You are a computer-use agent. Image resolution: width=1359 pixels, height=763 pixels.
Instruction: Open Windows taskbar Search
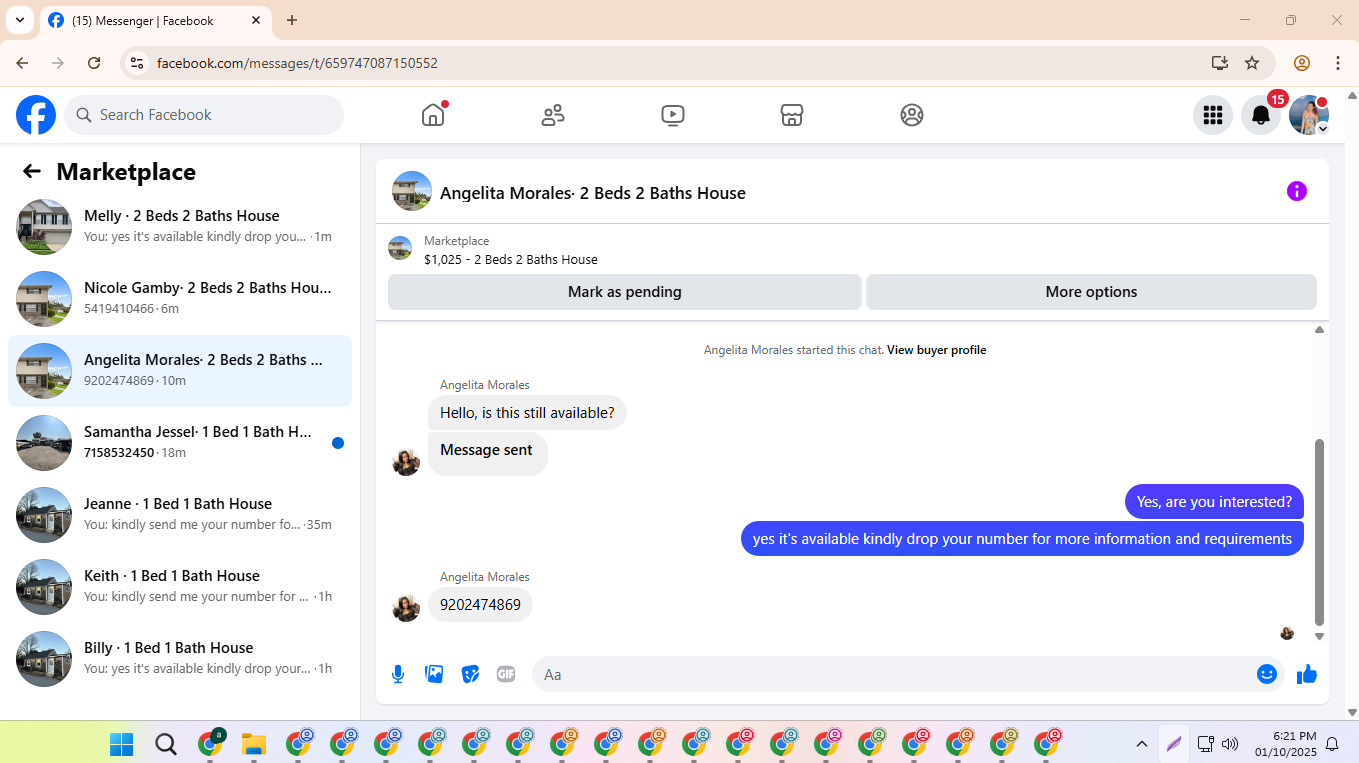pos(165,744)
